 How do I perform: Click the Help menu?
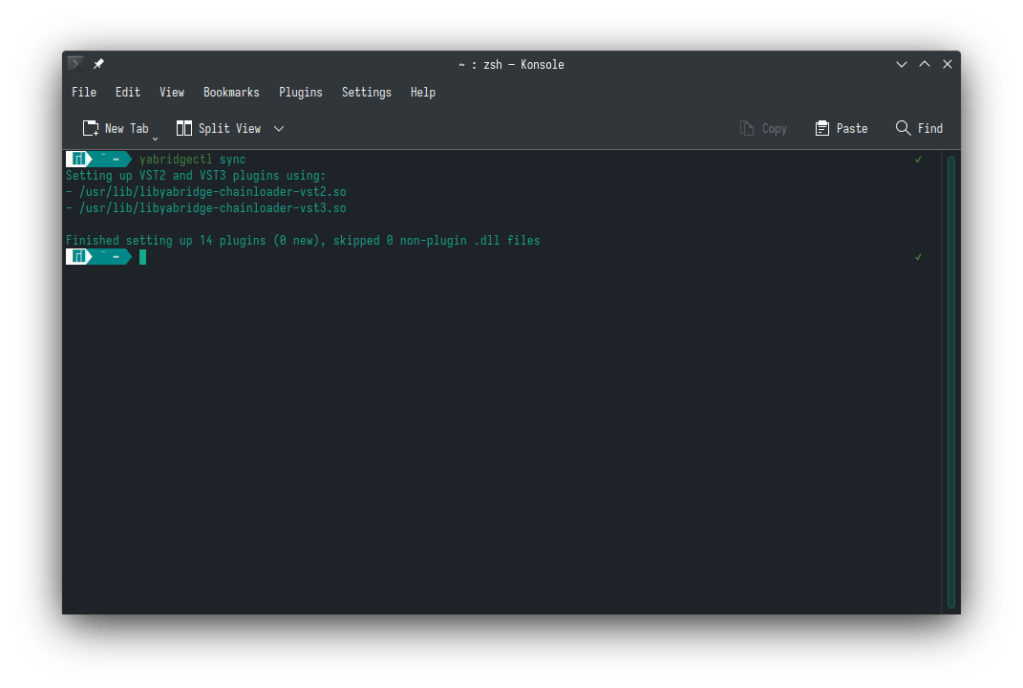423,92
